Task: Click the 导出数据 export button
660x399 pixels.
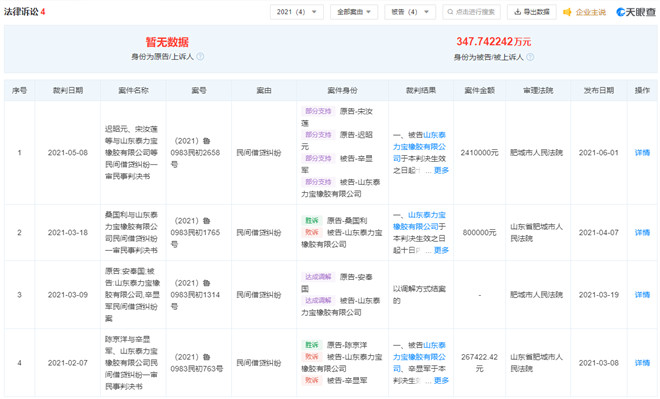Action: click(x=531, y=12)
